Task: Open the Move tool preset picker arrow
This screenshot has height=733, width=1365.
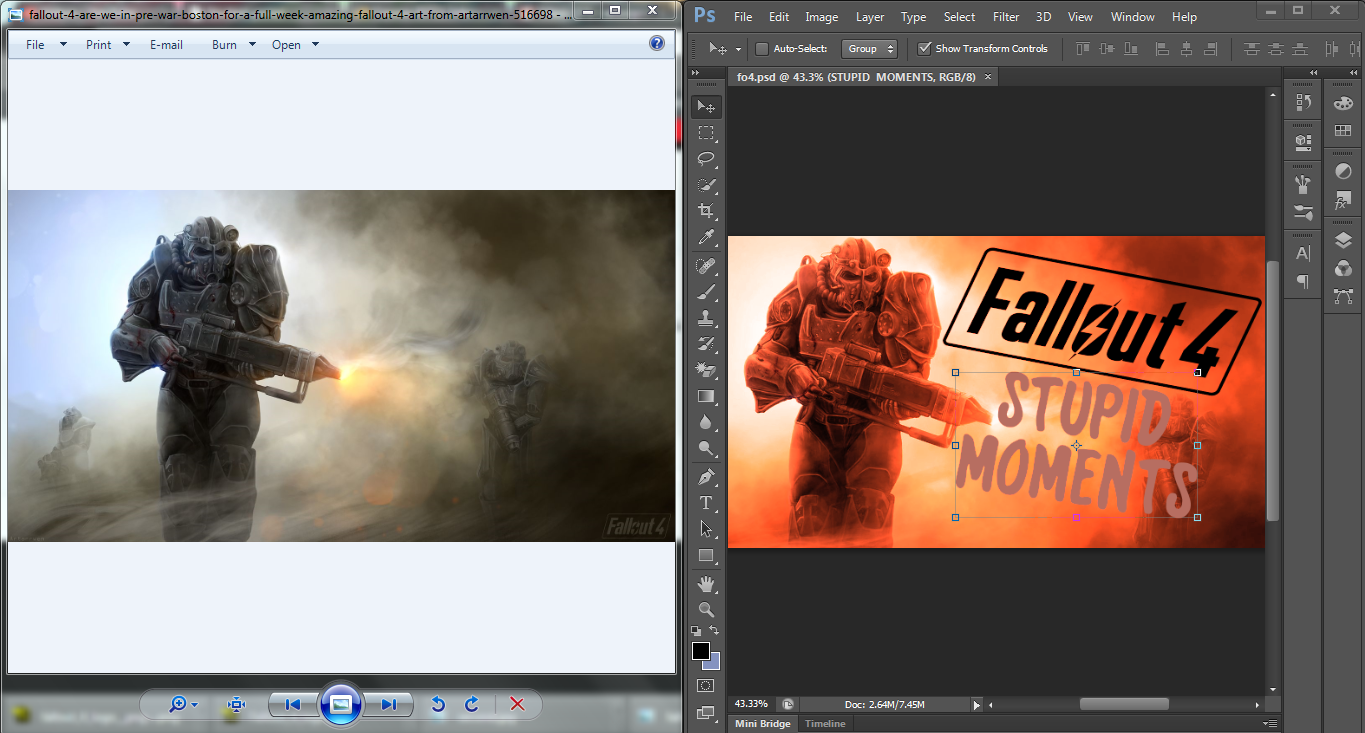Action: (739, 49)
